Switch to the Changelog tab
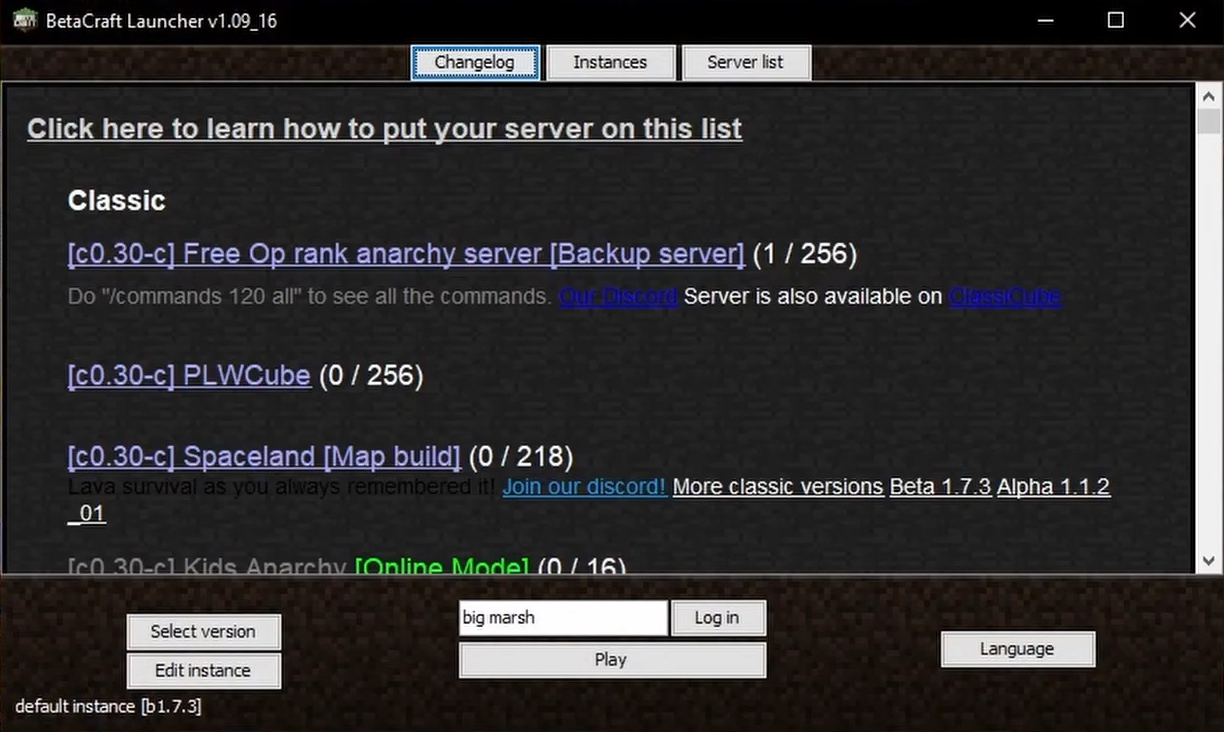Screen dimensions: 1224x732 [475, 62]
